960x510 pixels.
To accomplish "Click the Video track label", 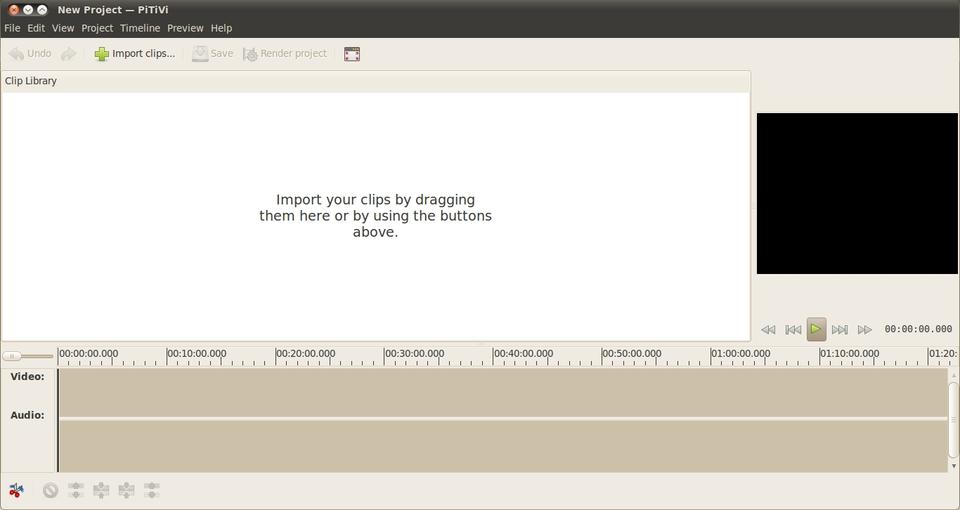I will click(x=28, y=377).
